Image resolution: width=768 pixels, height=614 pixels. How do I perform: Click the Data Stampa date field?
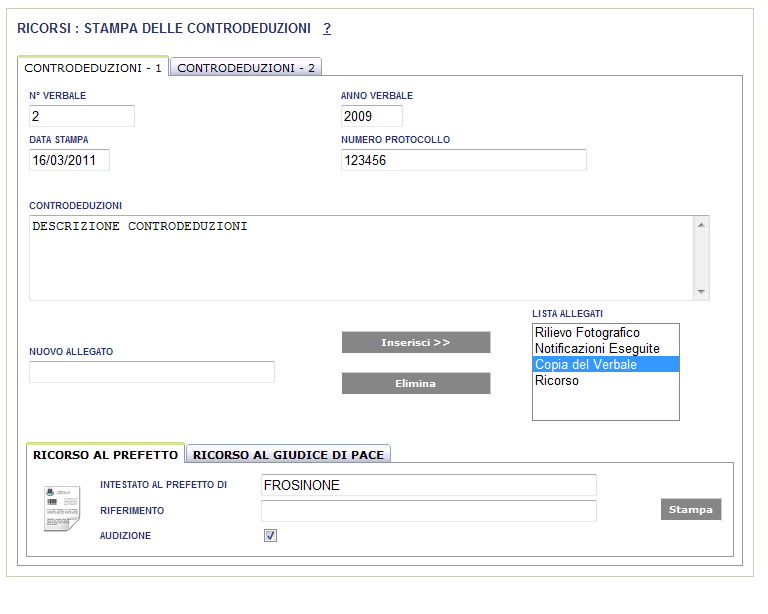[69, 160]
